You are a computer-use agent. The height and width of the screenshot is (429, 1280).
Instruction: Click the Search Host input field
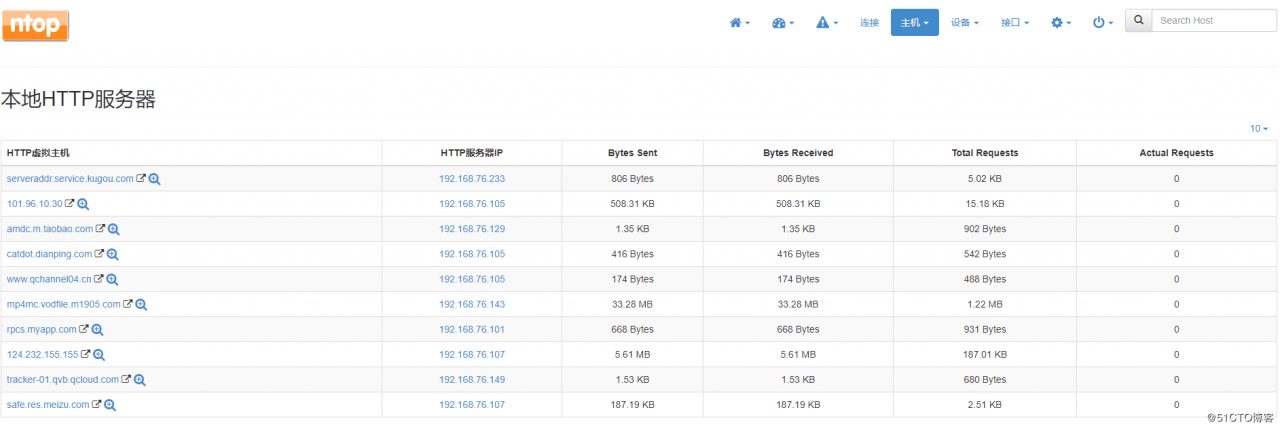[x=1214, y=20]
